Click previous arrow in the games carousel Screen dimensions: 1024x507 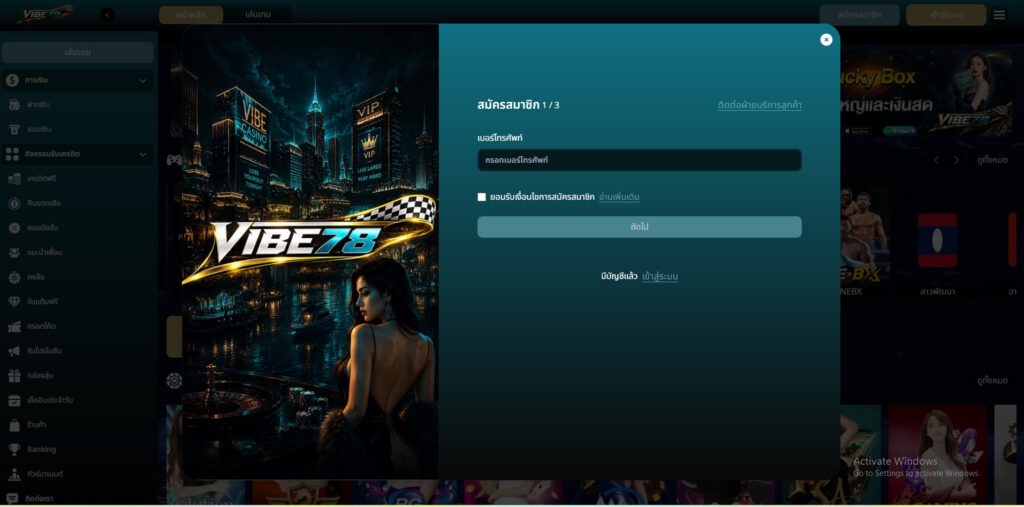click(936, 160)
